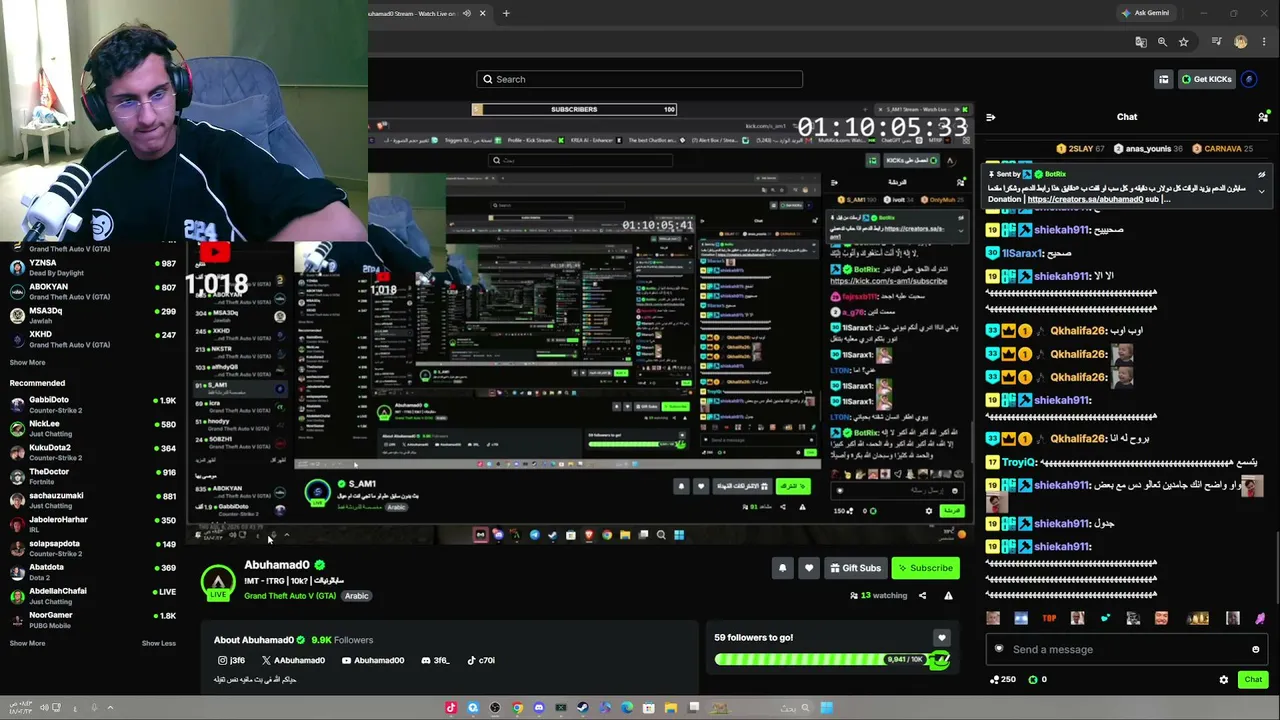Open the j3f6 Instagram link
Screen dimensions: 1280x720
(231, 660)
